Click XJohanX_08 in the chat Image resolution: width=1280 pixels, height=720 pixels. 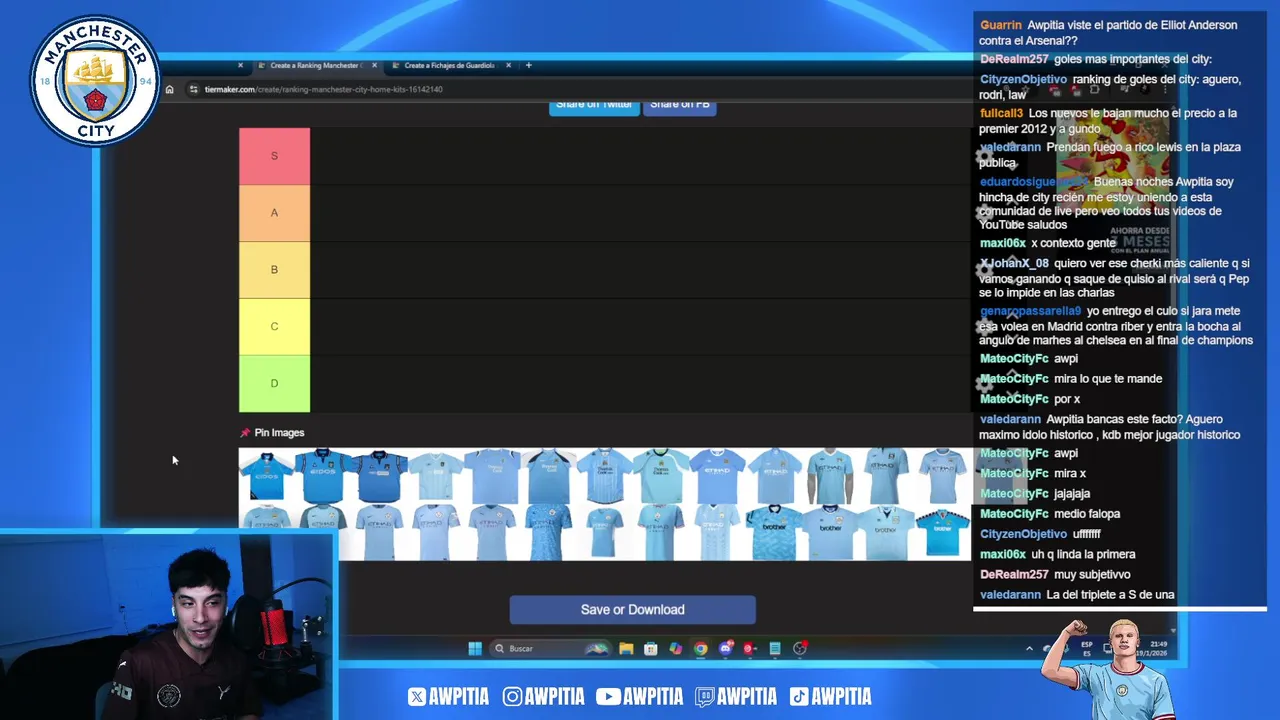[x=1014, y=263]
